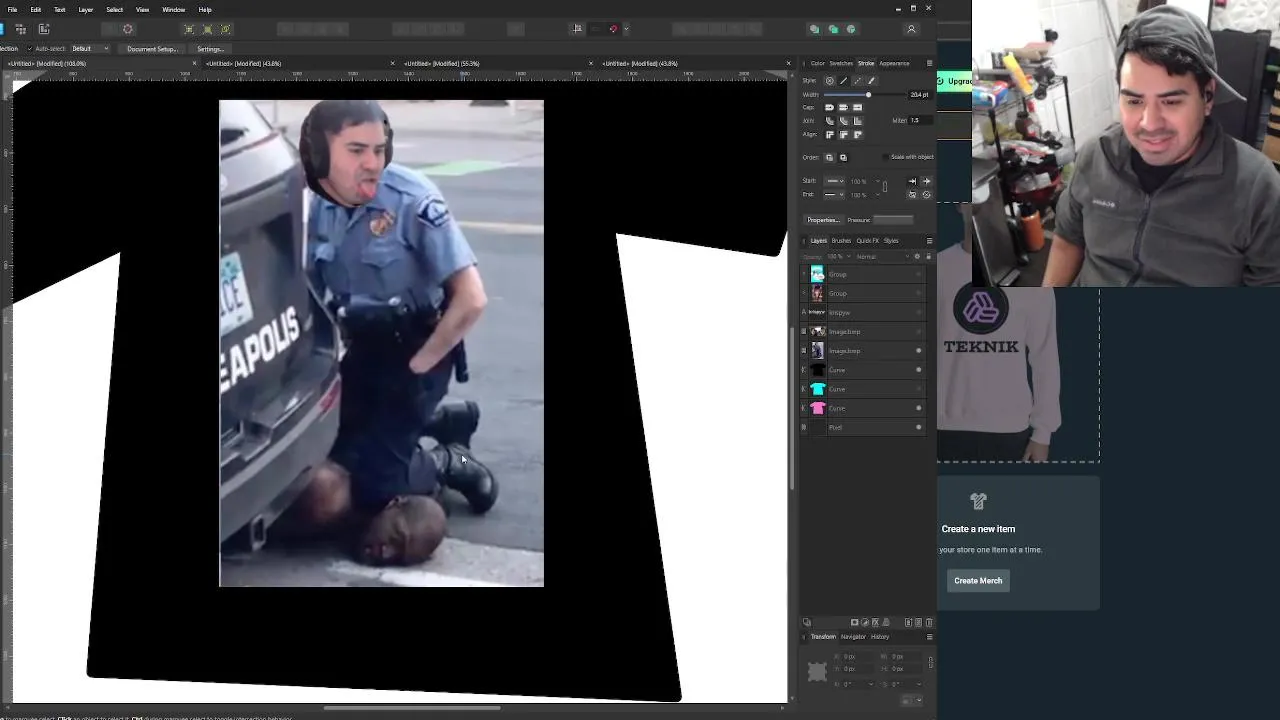The width and height of the screenshot is (1280, 720).
Task: Open the Start arrowhead dropdown
Action: coord(835,181)
